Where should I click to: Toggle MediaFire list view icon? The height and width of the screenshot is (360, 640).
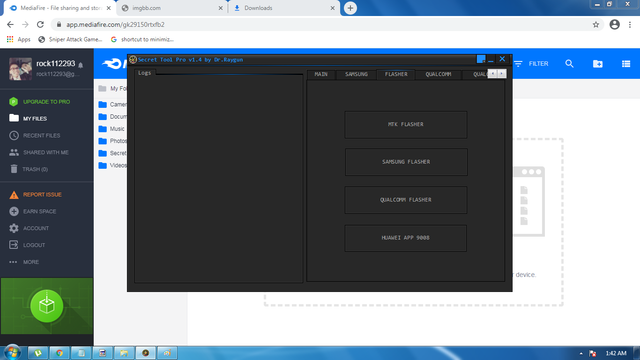[x=626, y=64]
